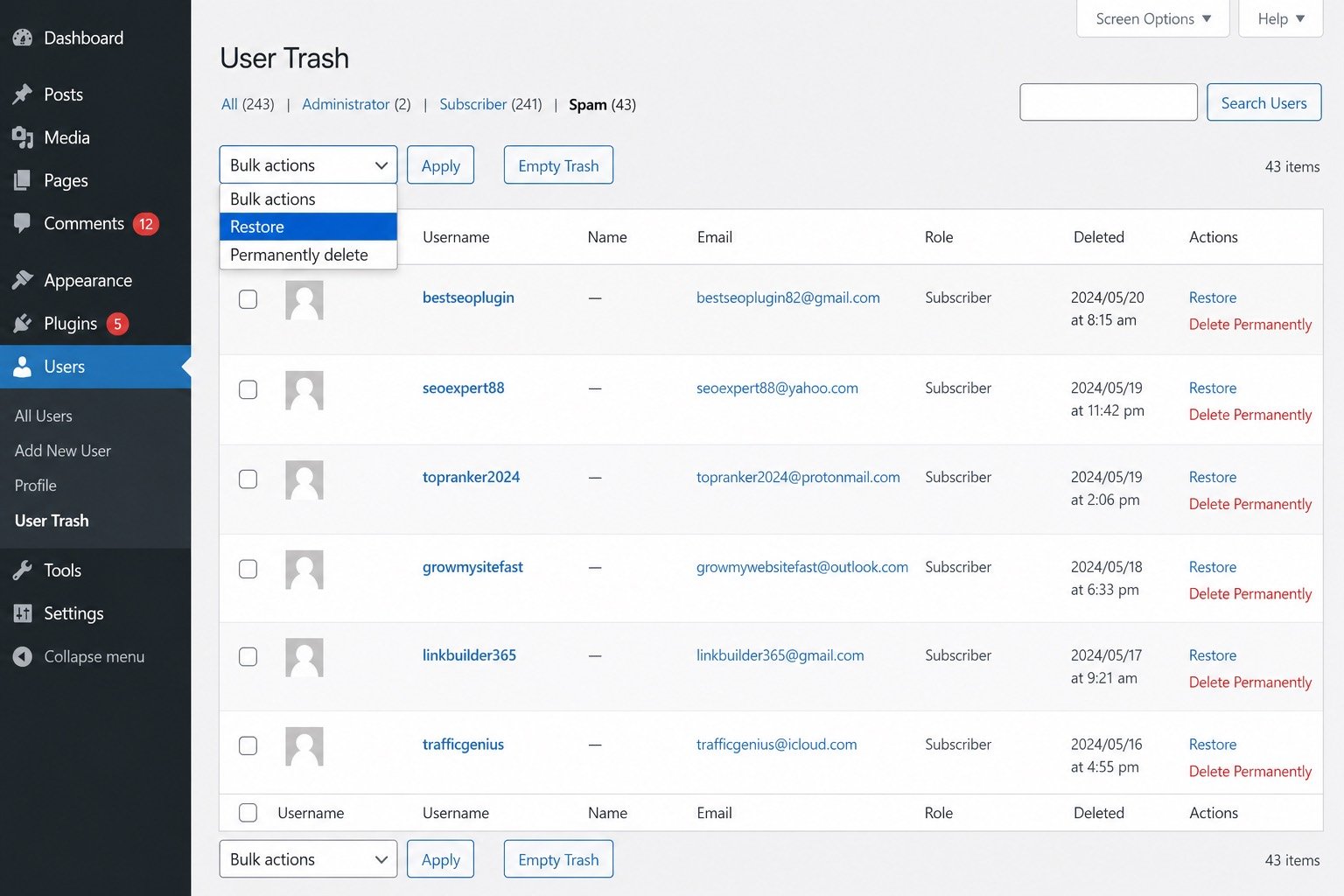The height and width of the screenshot is (896, 1344).
Task: Click the Deleted column header at top
Action: click(1099, 237)
